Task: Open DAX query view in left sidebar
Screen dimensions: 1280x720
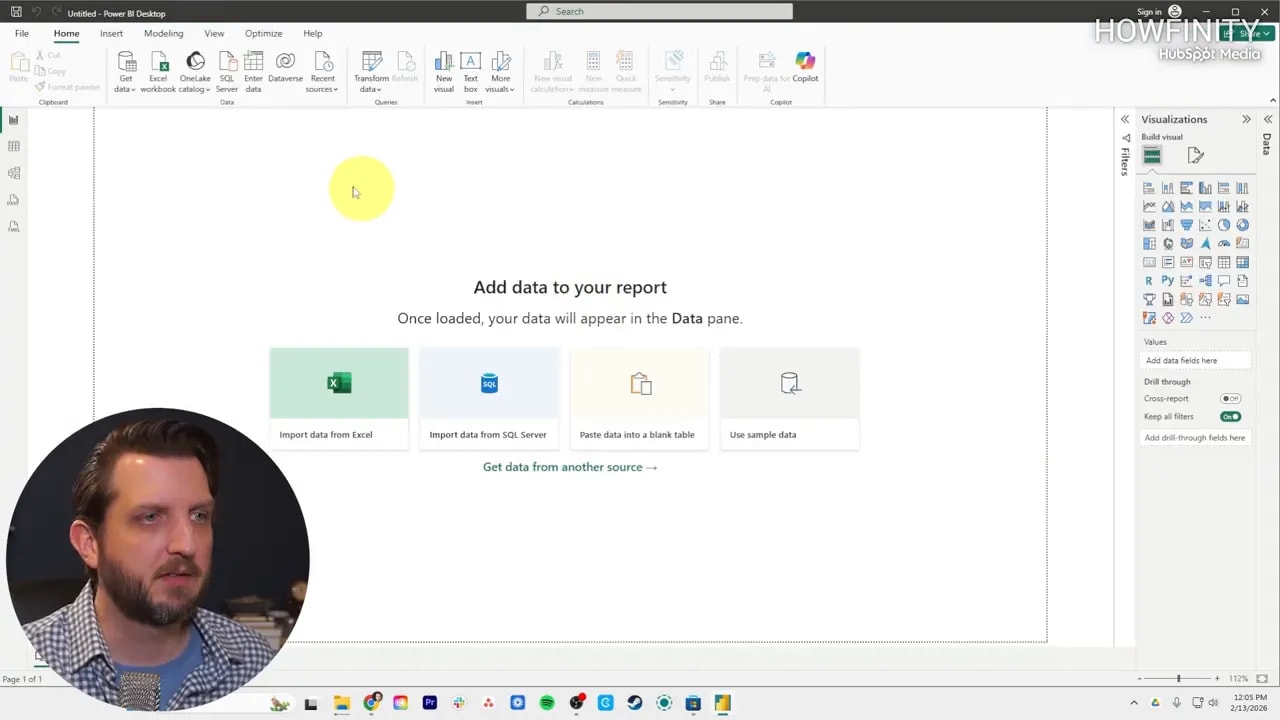Action: tap(14, 200)
